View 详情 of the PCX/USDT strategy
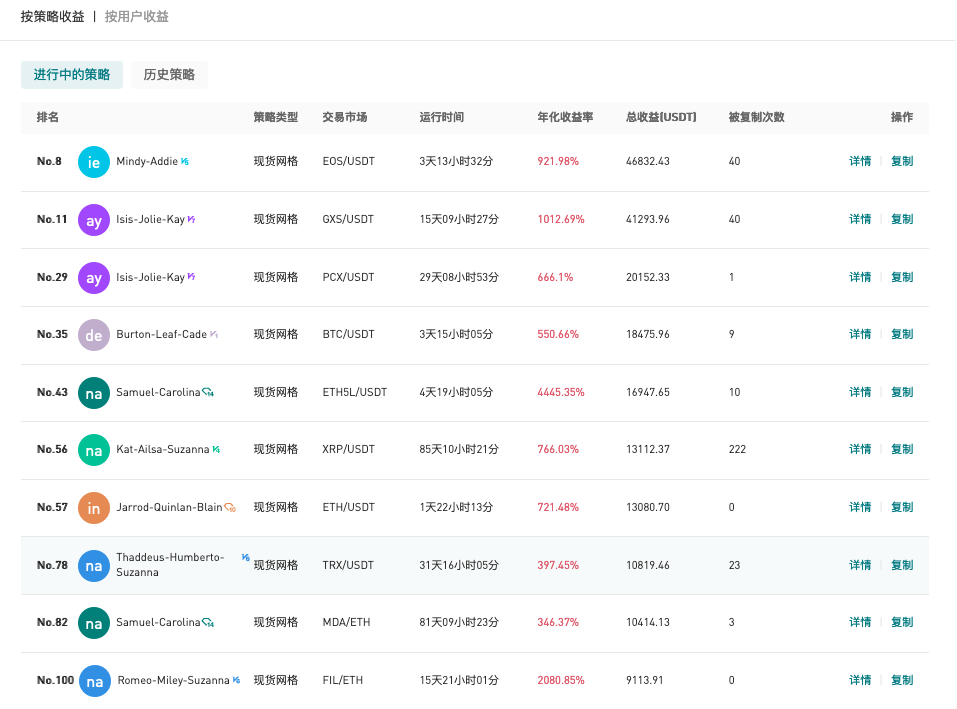 click(x=860, y=277)
